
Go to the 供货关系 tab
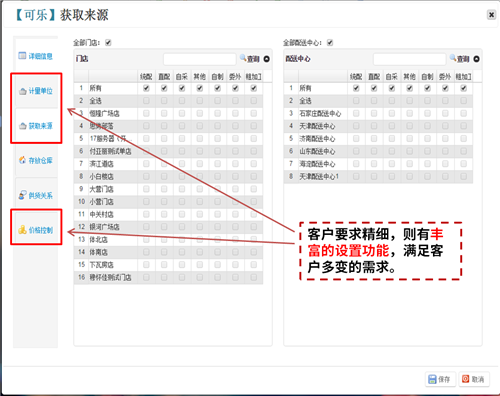[x=36, y=195]
